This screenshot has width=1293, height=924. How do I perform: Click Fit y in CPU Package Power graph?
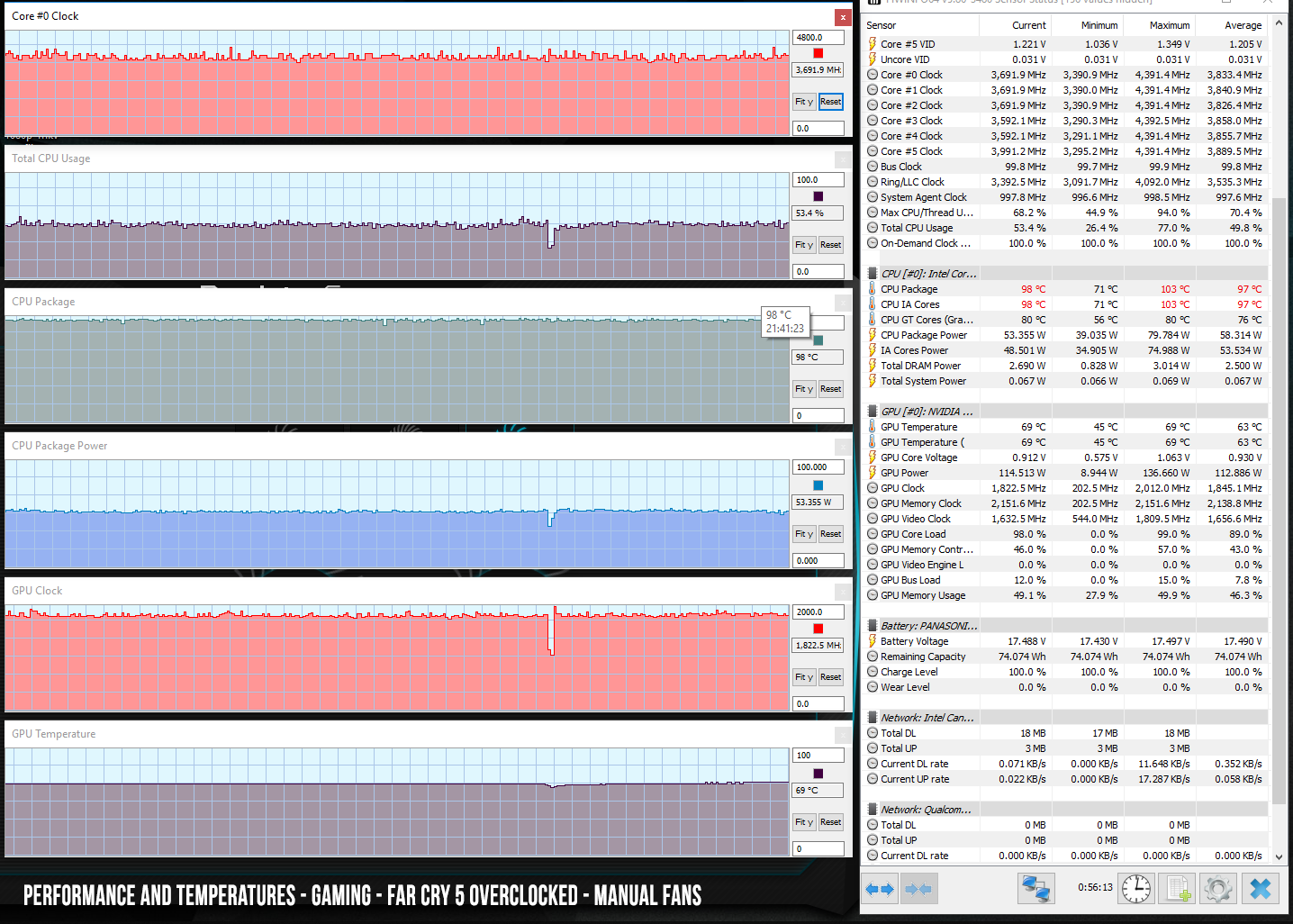tap(804, 534)
